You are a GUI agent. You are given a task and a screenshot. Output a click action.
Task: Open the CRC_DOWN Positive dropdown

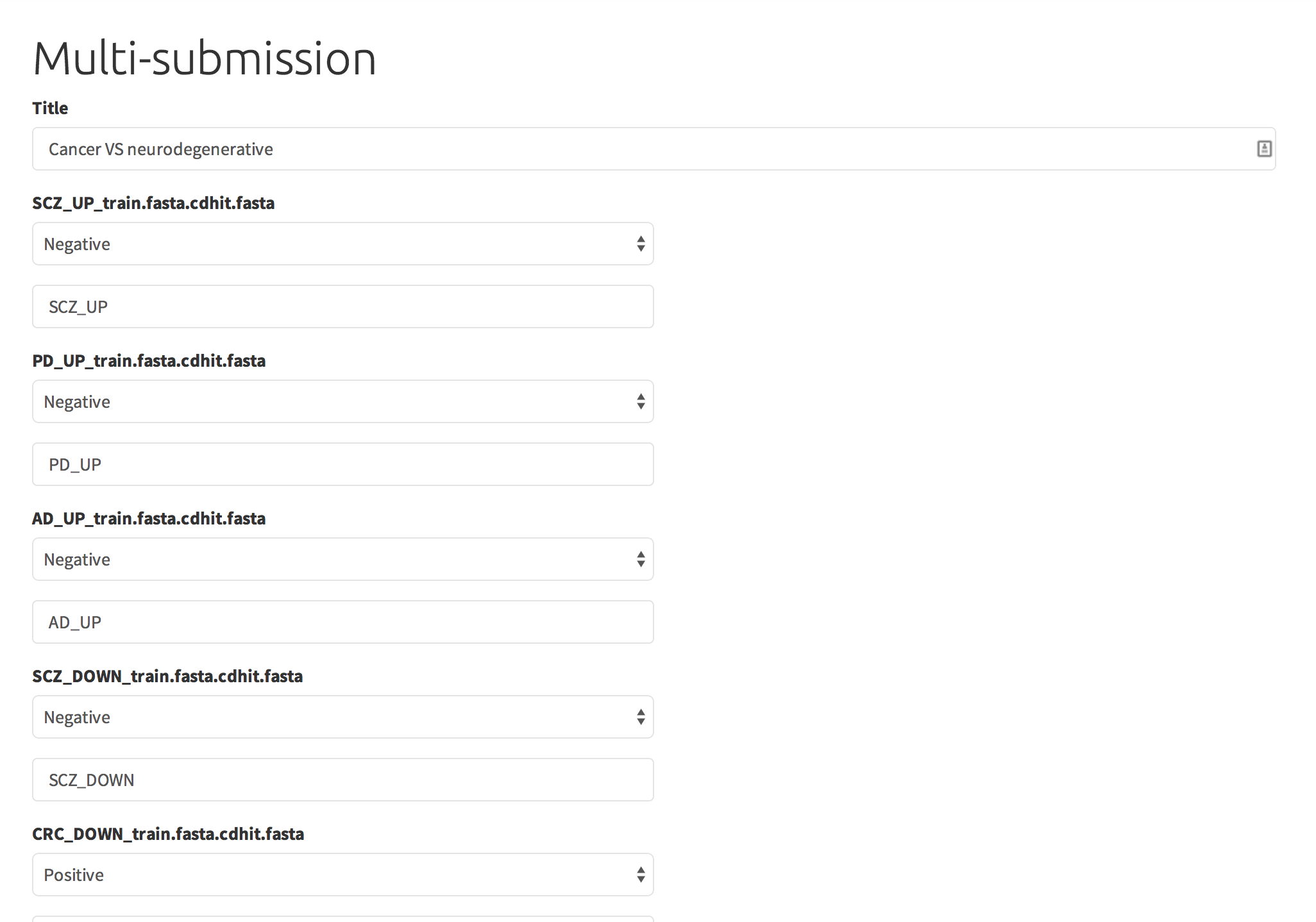343,875
